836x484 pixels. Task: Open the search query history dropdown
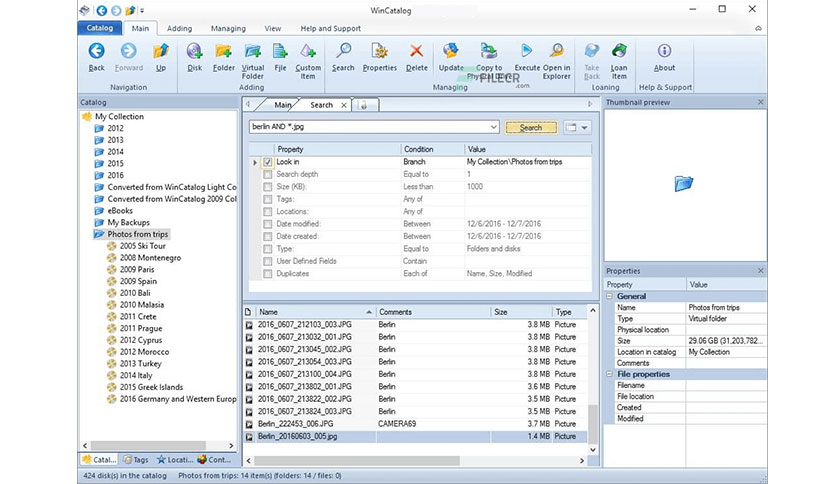pyautogui.click(x=494, y=127)
